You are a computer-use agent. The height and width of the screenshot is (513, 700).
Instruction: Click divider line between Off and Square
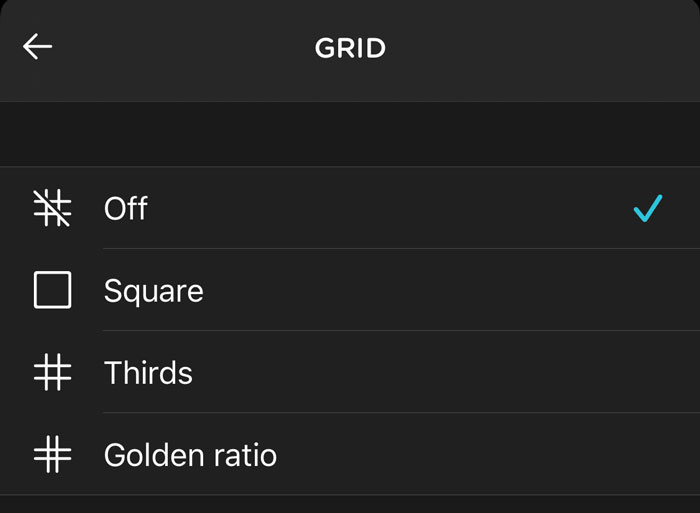point(401,249)
